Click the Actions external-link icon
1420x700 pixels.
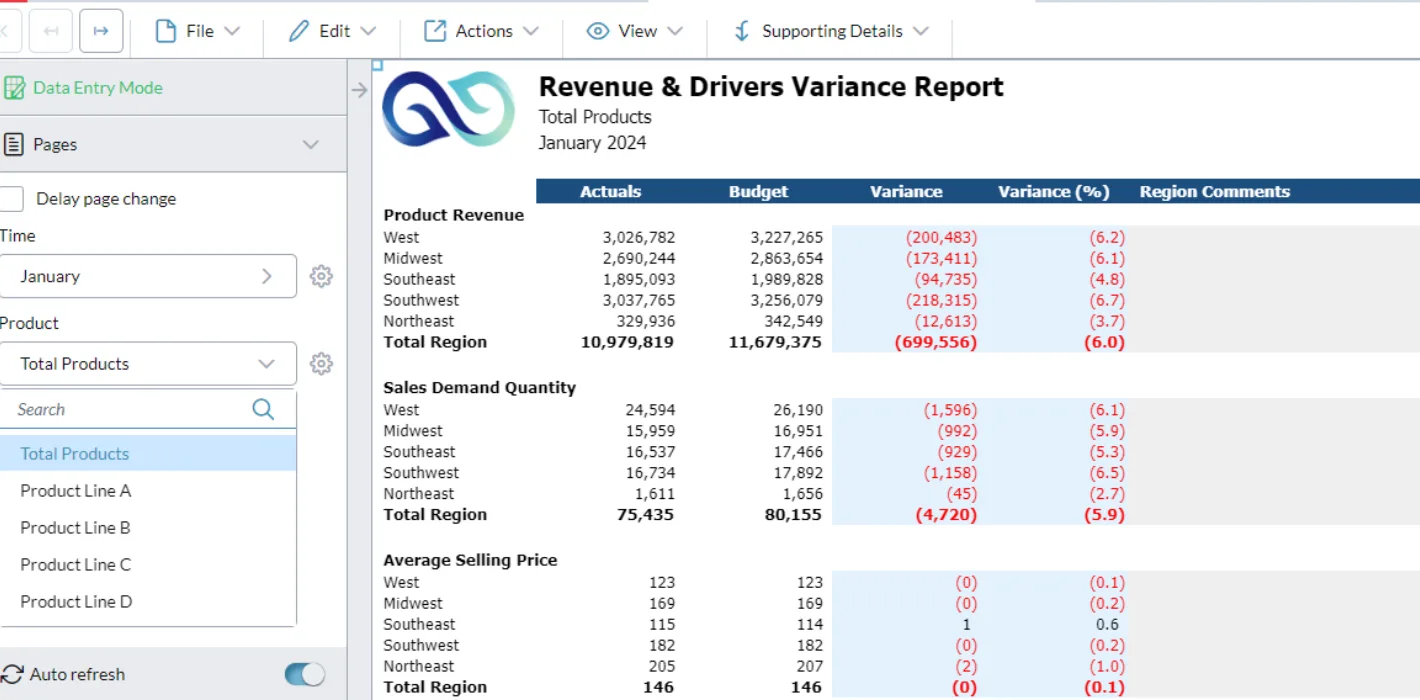click(x=435, y=31)
